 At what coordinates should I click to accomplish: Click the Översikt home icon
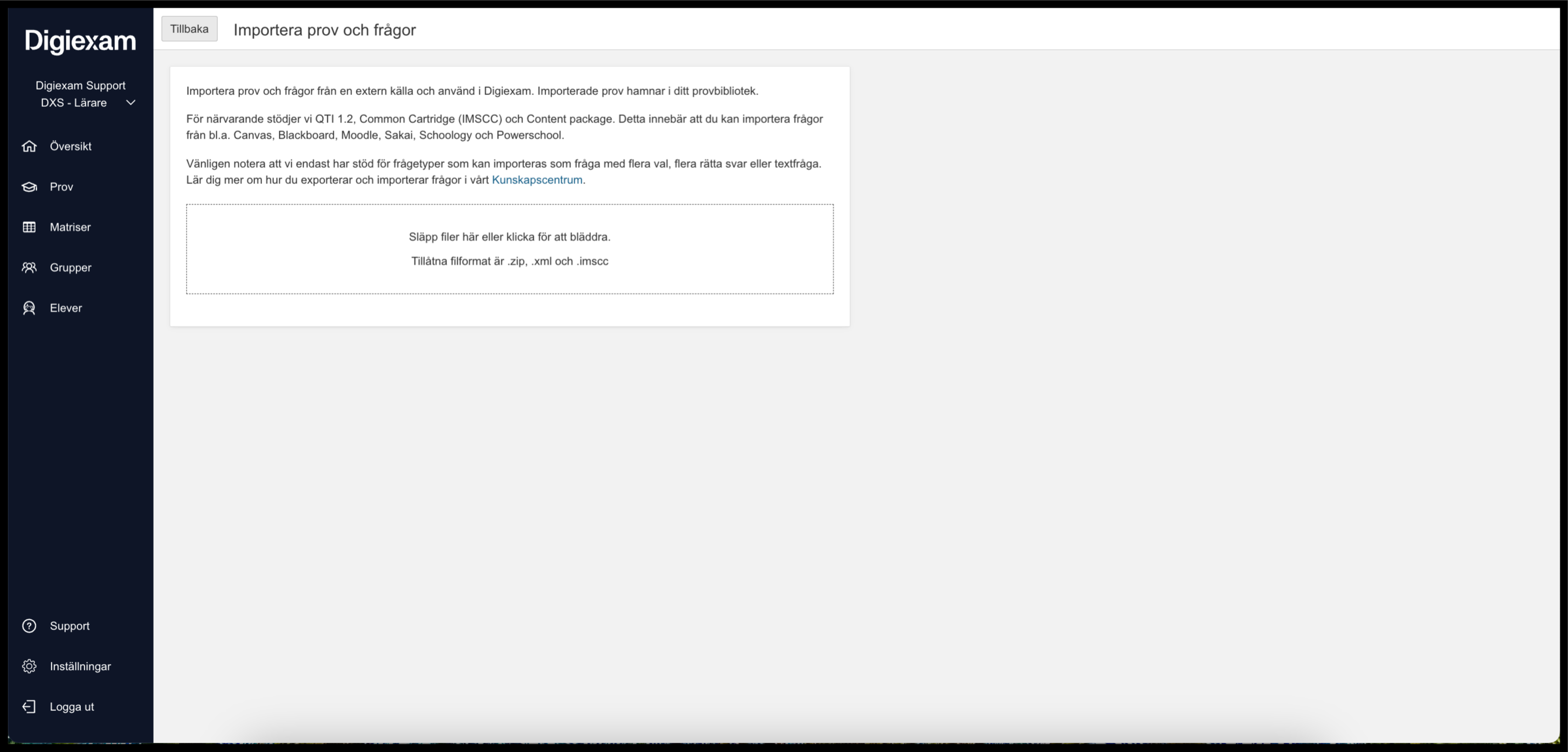(x=29, y=146)
